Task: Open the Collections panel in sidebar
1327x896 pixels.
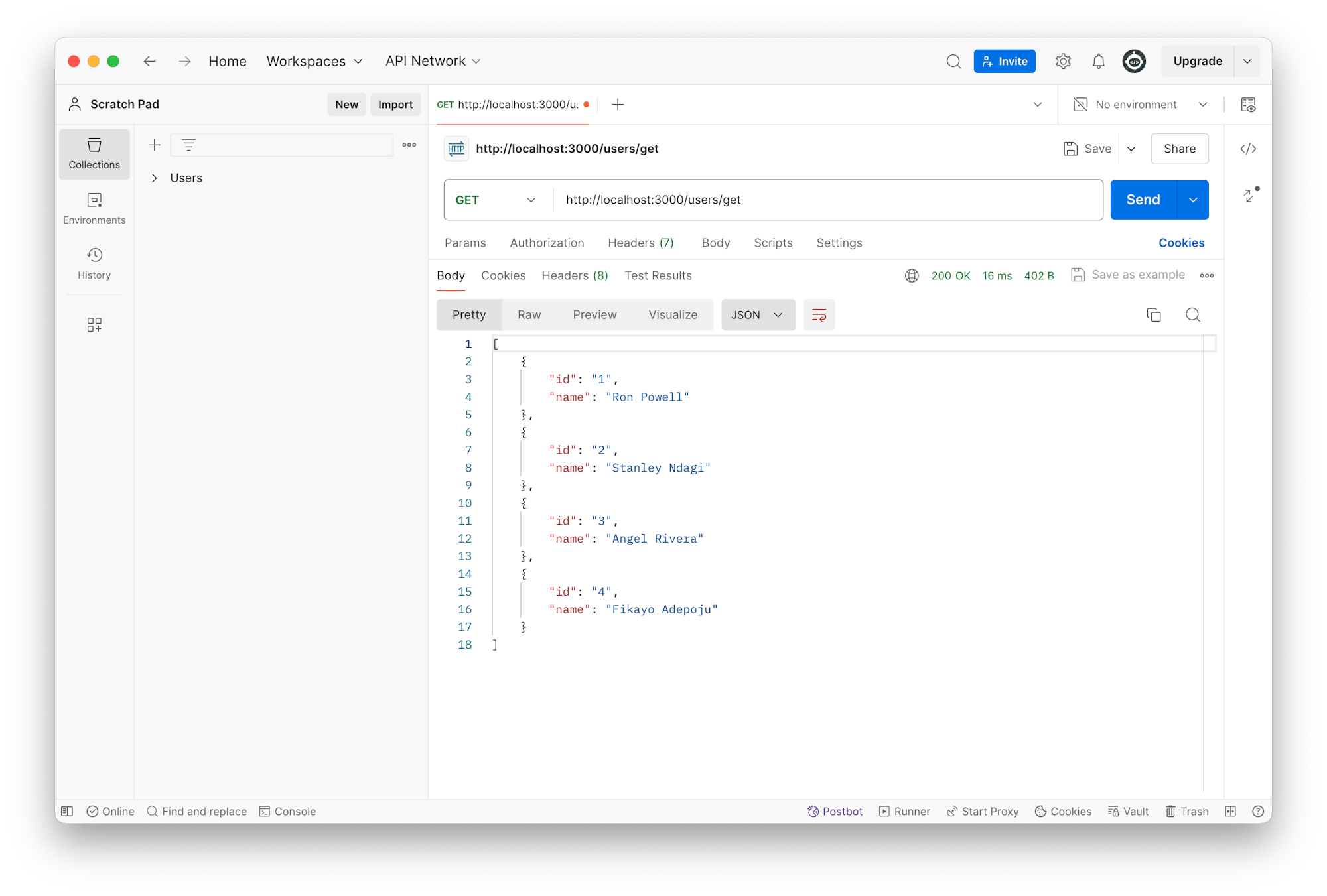Action: [x=94, y=155]
